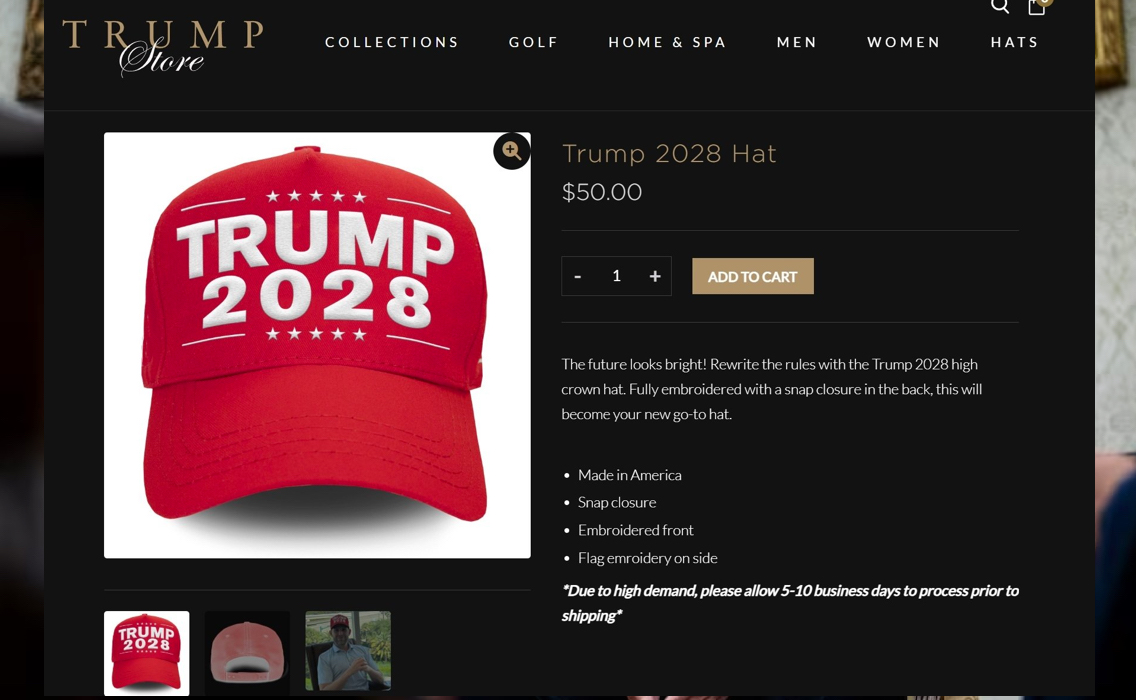The width and height of the screenshot is (1136, 700).
Task: Open the Hats menu
Action: pyautogui.click(x=1014, y=42)
